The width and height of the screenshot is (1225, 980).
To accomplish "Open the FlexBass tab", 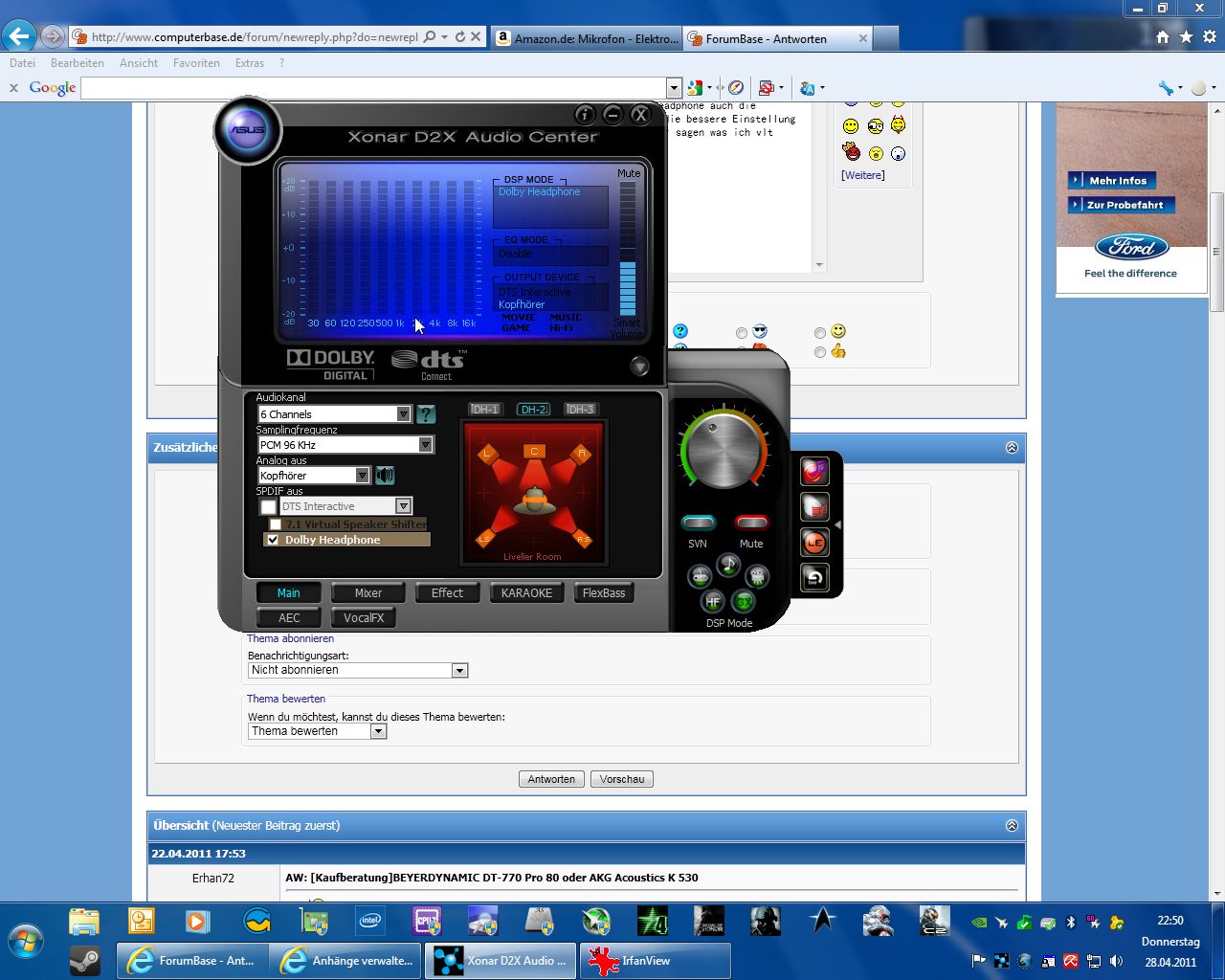I will point(604,593).
